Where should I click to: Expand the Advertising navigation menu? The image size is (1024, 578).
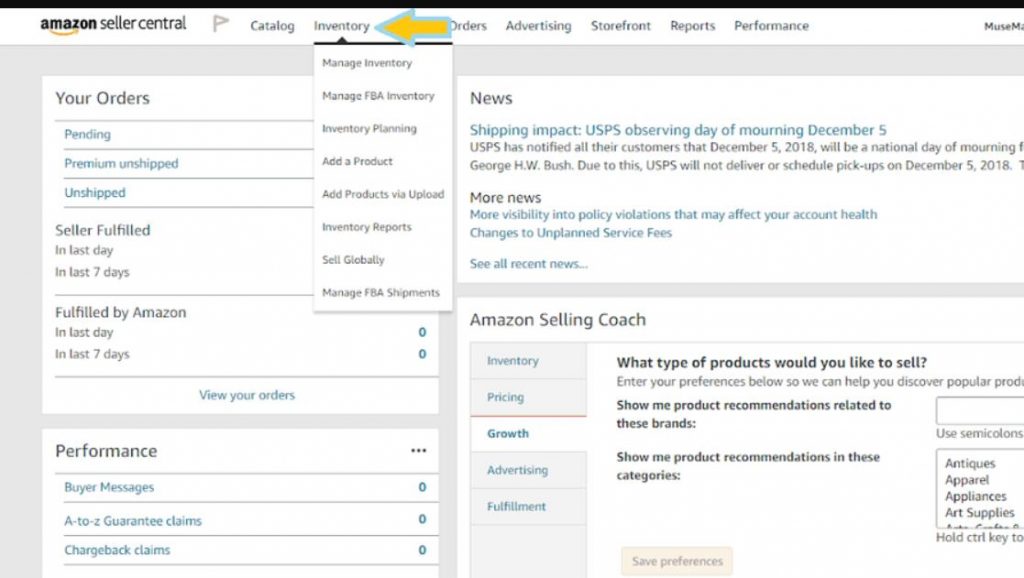point(538,26)
